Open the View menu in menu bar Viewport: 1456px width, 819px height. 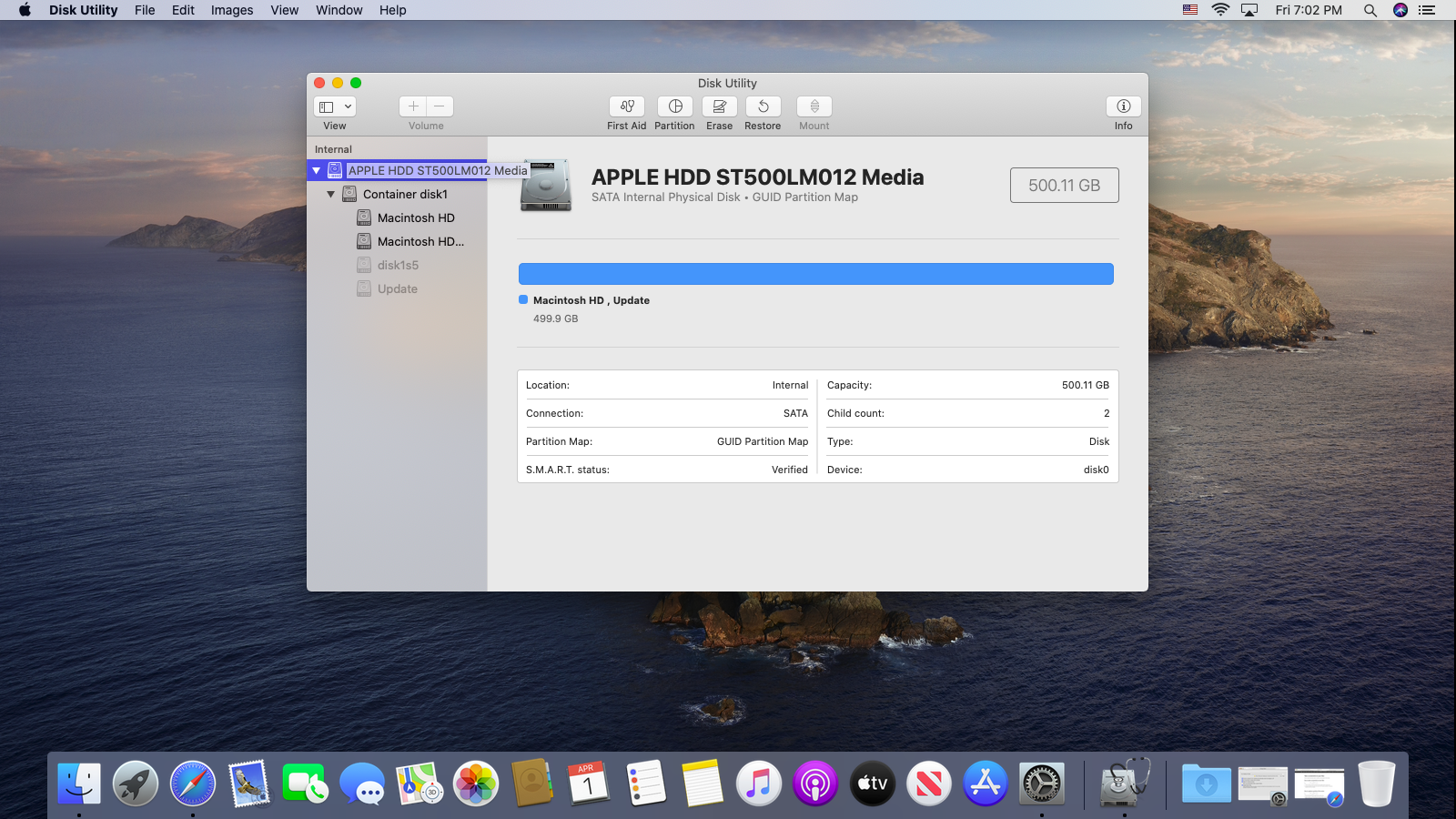(x=285, y=10)
